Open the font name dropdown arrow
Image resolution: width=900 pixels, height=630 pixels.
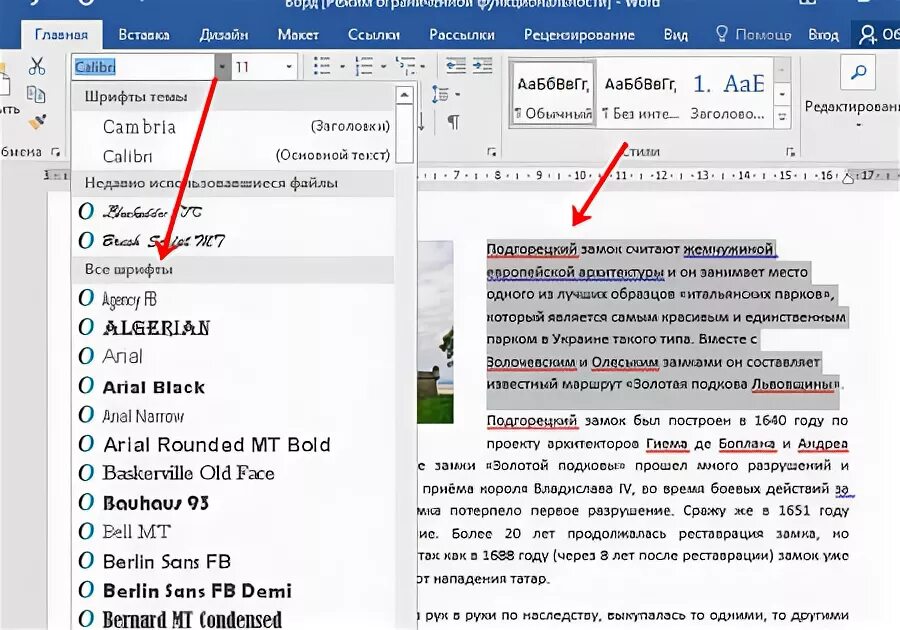(x=222, y=67)
